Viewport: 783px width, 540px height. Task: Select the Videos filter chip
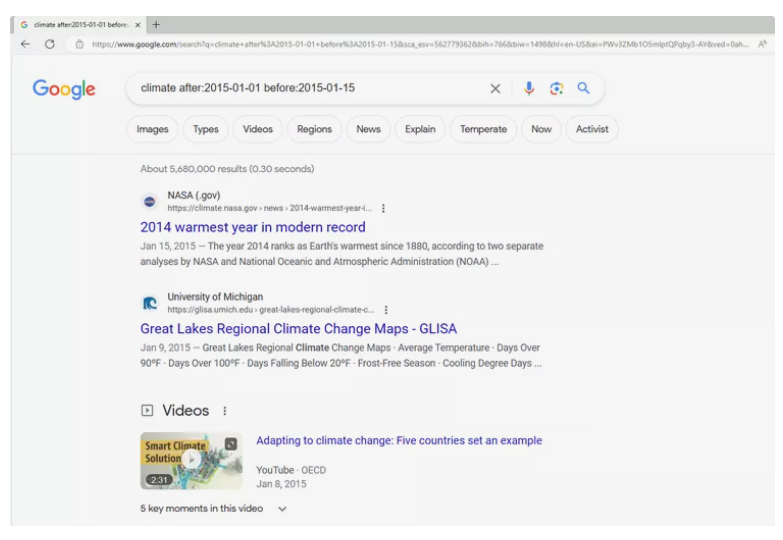click(x=258, y=129)
